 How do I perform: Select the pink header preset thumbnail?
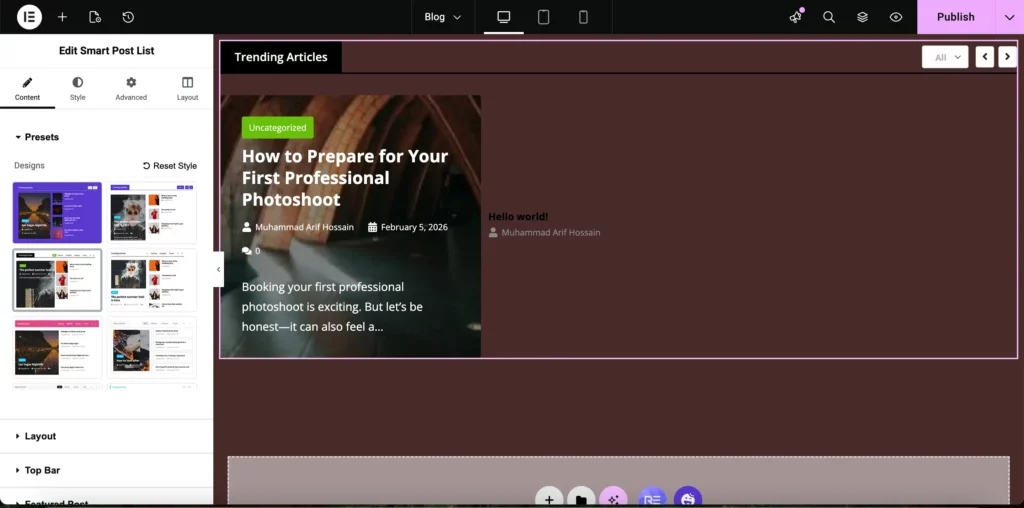pyautogui.click(x=57, y=347)
